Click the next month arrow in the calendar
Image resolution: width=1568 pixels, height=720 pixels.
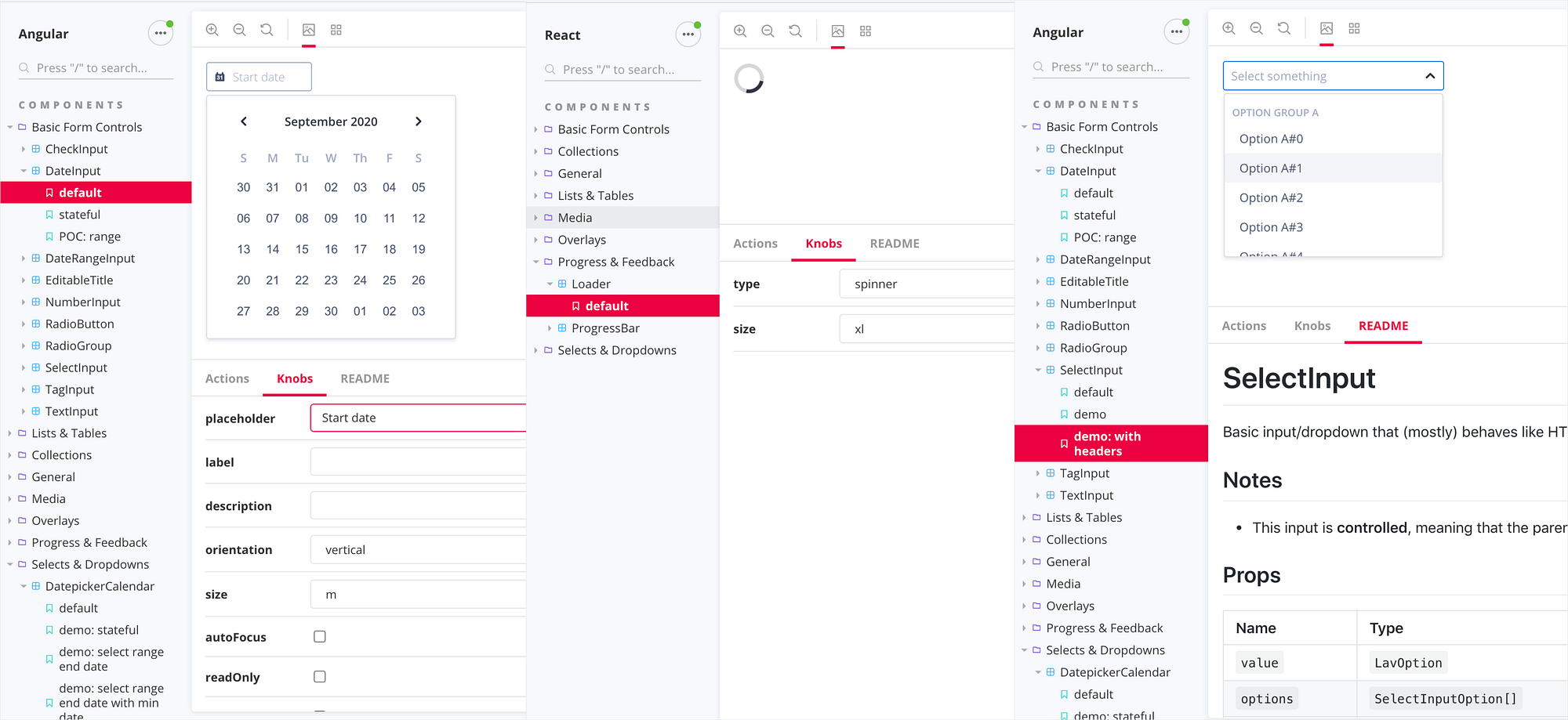418,121
